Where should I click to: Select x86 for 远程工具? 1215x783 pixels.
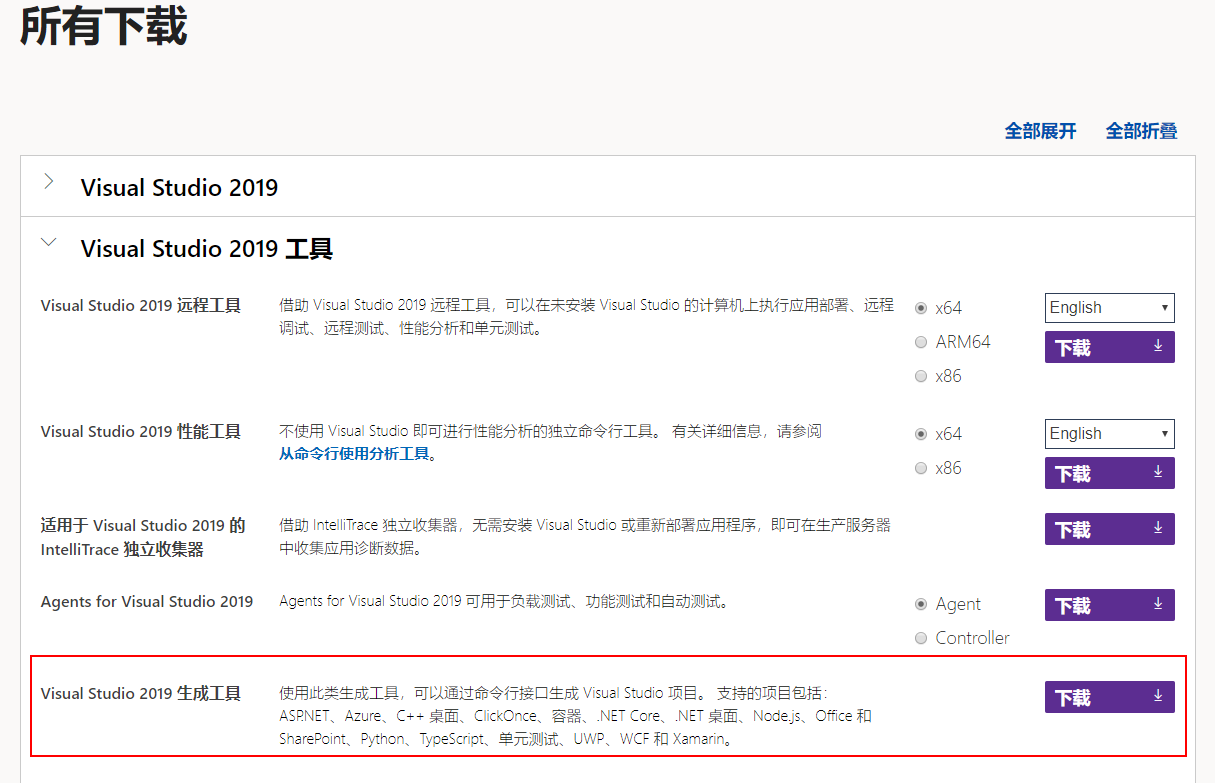(921, 376)
